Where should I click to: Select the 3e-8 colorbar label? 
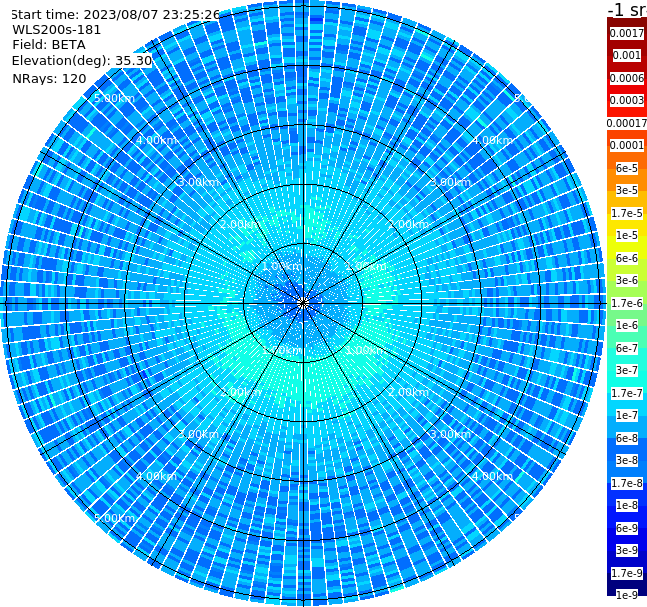point(627,460)
